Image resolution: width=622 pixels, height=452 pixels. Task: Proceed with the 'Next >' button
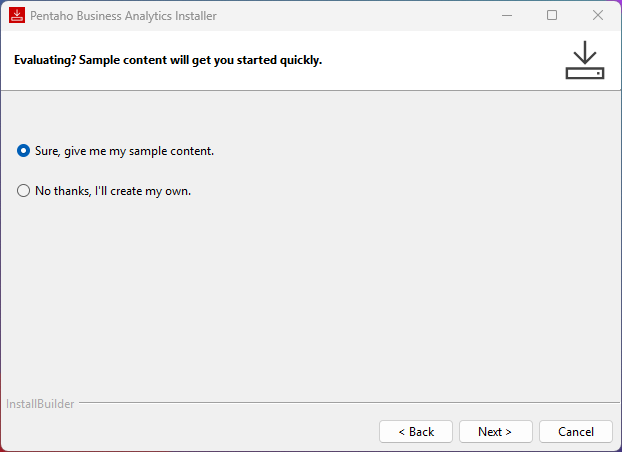point(495,432)
